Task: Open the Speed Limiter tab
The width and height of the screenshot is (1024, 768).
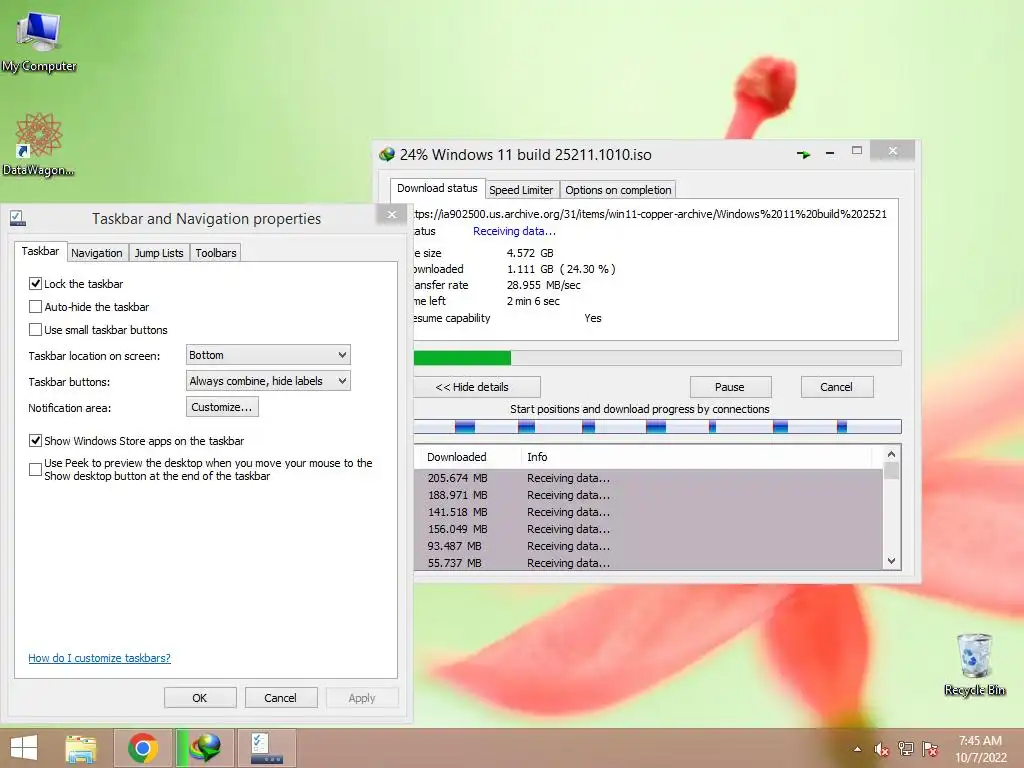Action: [x=521, y=190]
